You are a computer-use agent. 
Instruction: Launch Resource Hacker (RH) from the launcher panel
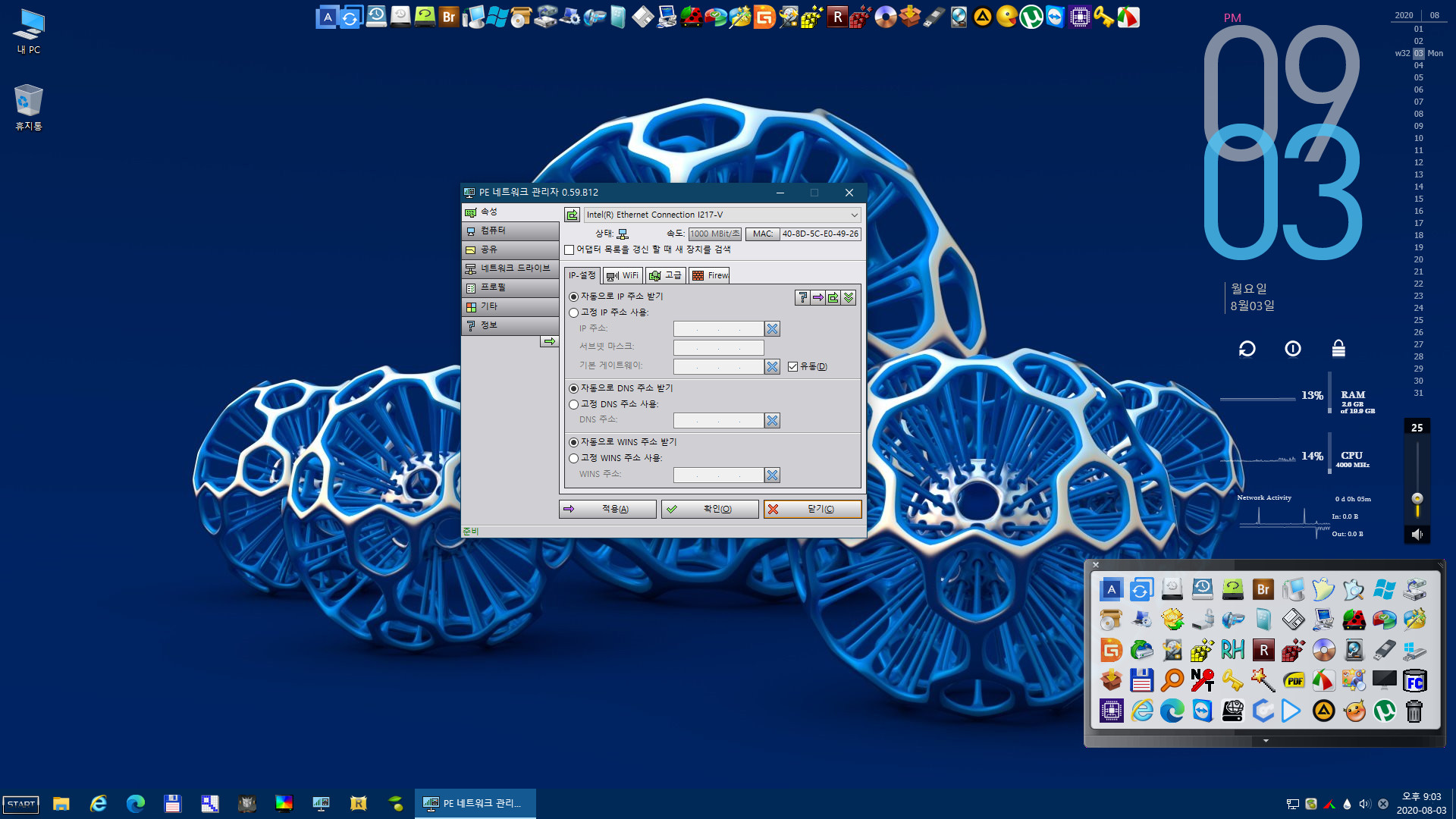point(1232,650)
